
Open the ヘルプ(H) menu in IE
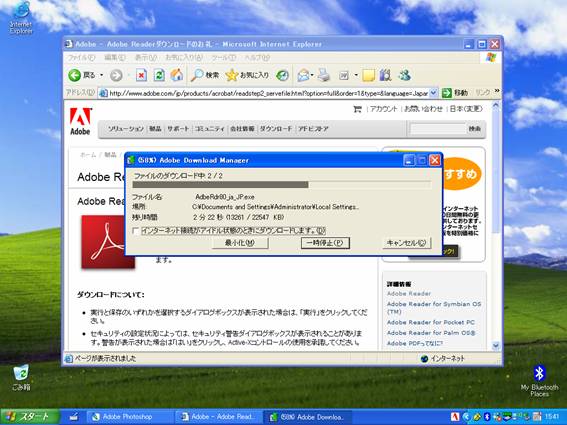click(x=257, y=58)
